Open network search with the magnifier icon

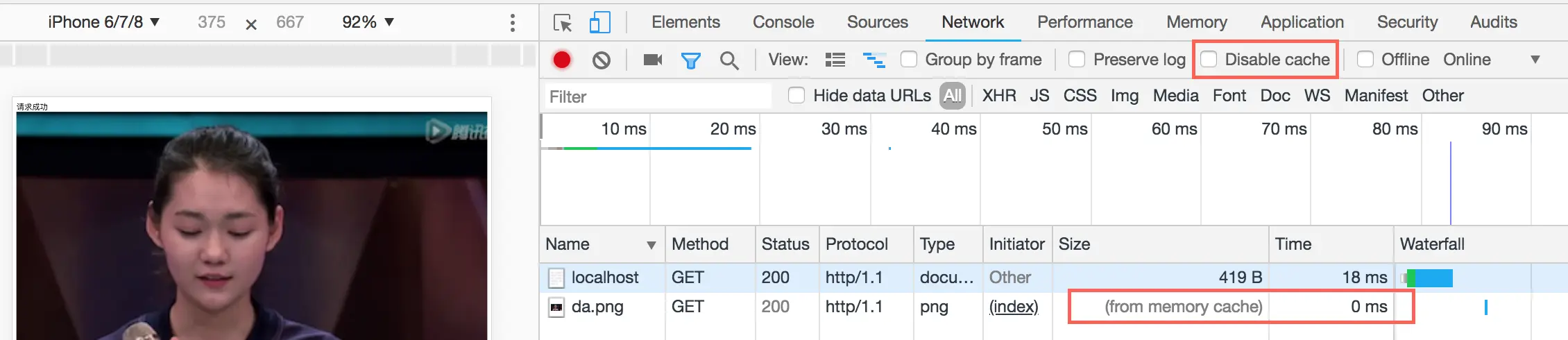pyautogui.click(x=729, y=61)
